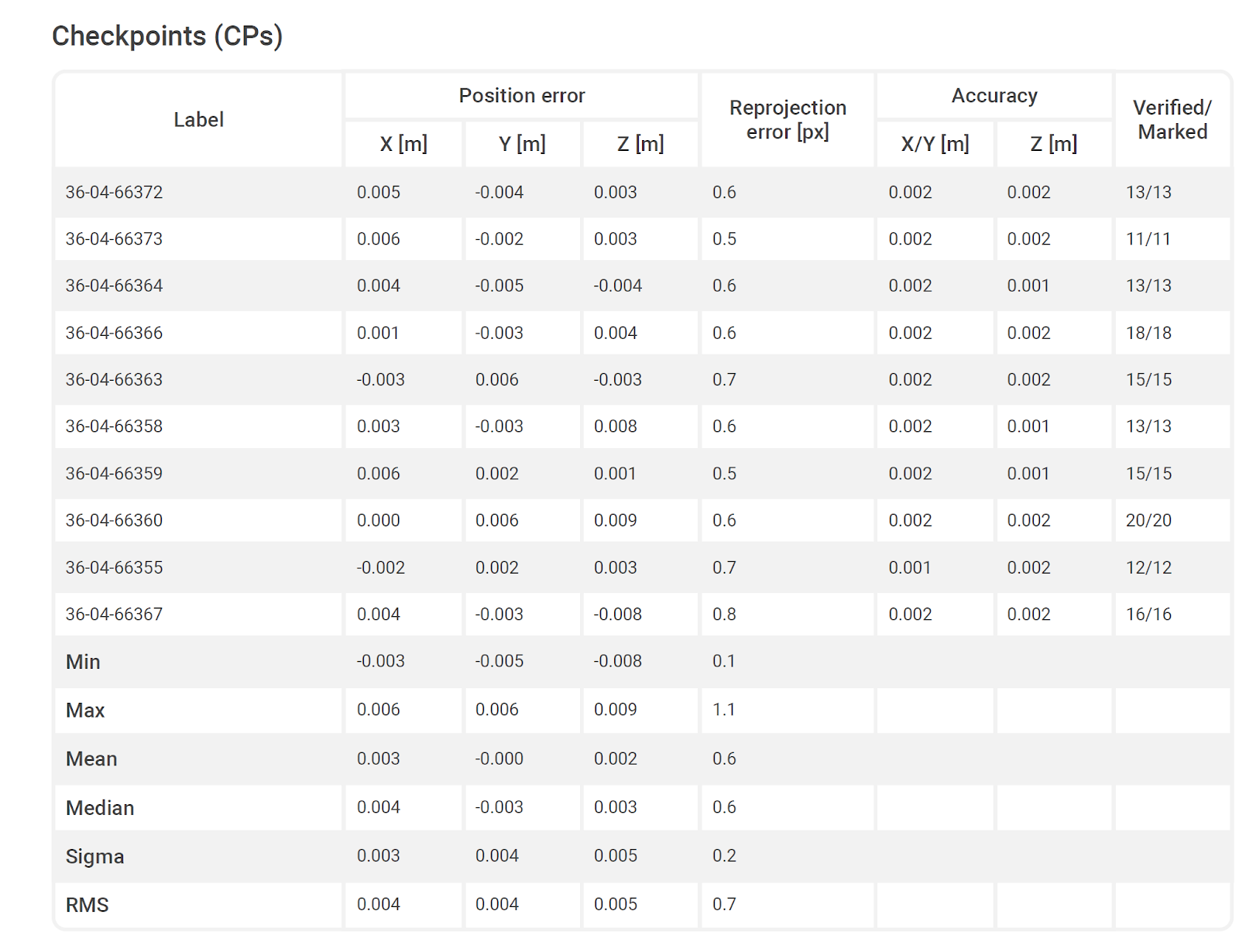Image resolution: width=1239 pixels, height=952 pixels.
Task: Click the Mean row label
Action: (91, 759)
